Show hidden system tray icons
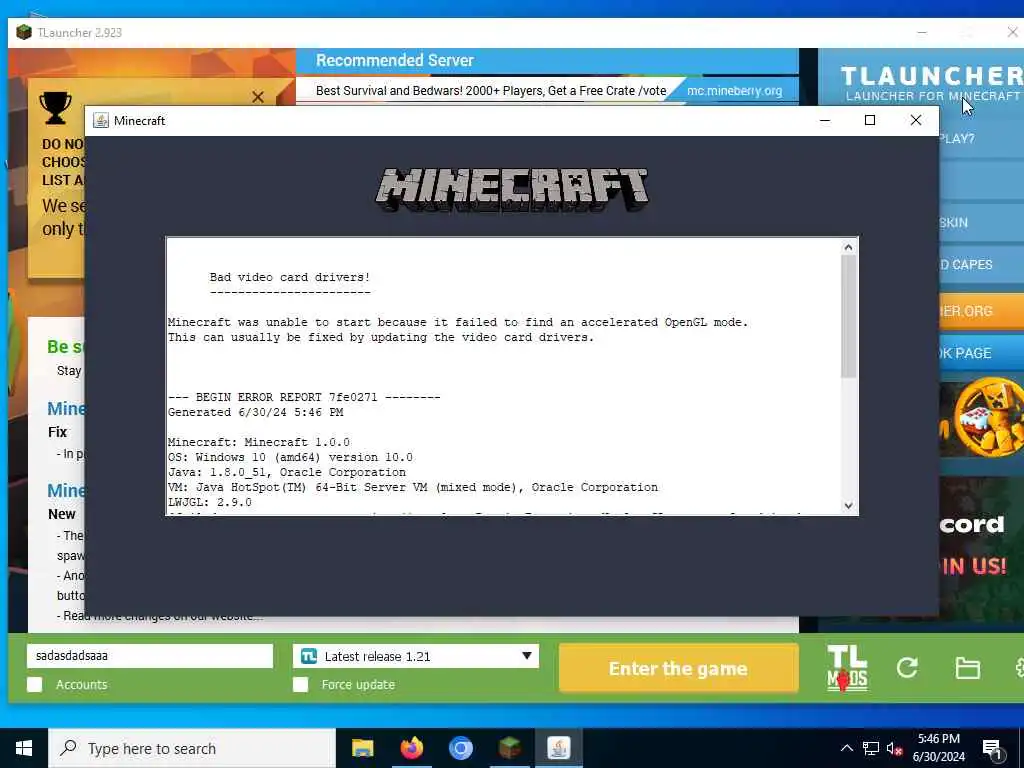Screen dimensions: 1024x768 pos(846,748)
